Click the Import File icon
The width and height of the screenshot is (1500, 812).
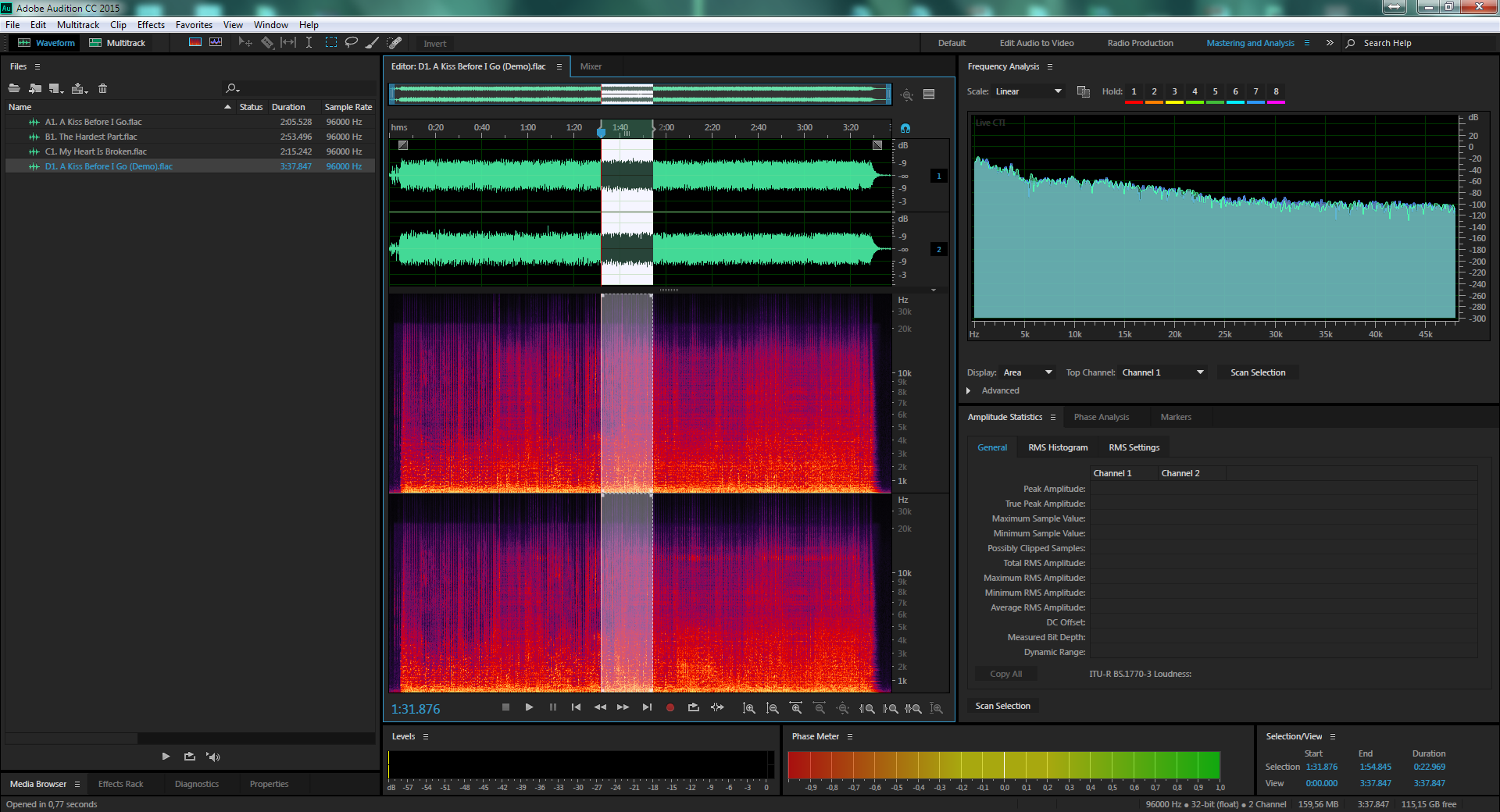pos(35,88)
